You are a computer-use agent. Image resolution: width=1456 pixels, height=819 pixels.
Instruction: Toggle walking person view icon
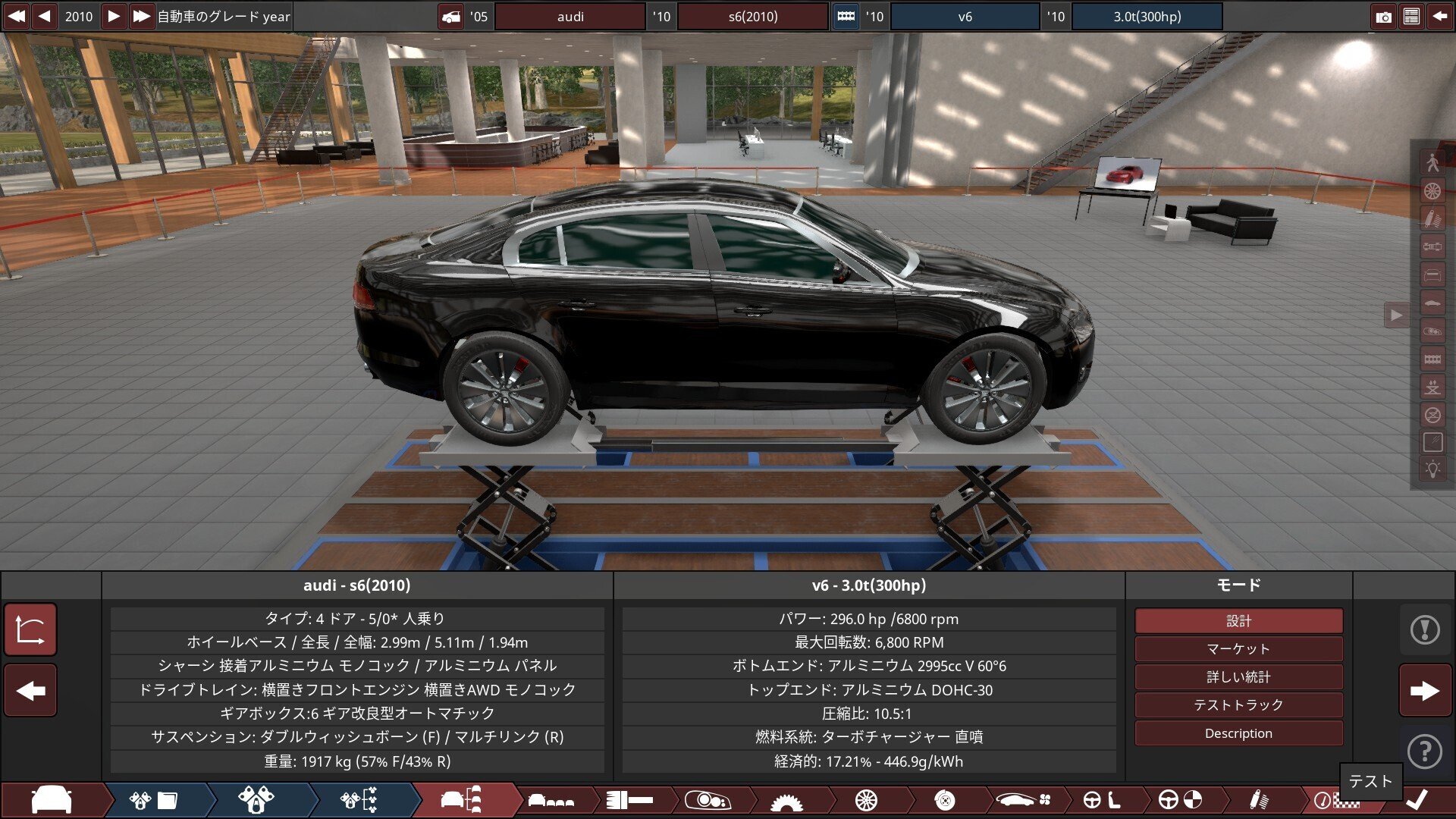tap(1432, 162)
